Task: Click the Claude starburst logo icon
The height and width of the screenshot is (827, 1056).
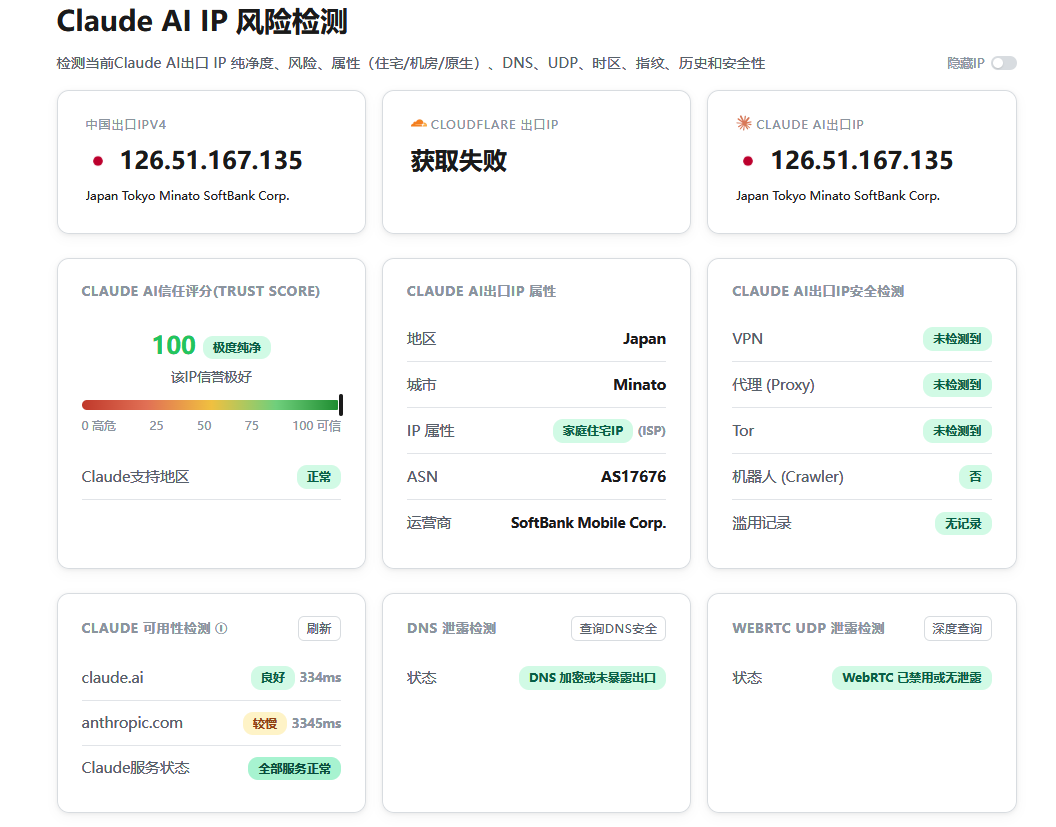Action: tap(744, 123)
